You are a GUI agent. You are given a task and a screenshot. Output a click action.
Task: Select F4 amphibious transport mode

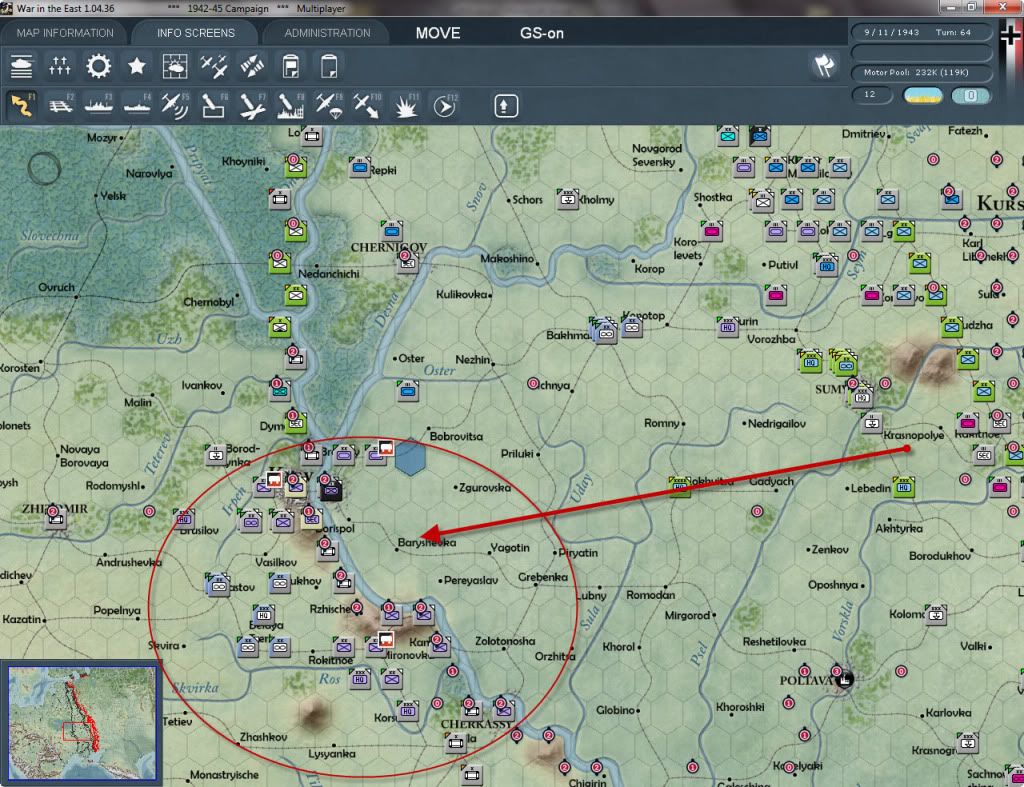(137, 105)
